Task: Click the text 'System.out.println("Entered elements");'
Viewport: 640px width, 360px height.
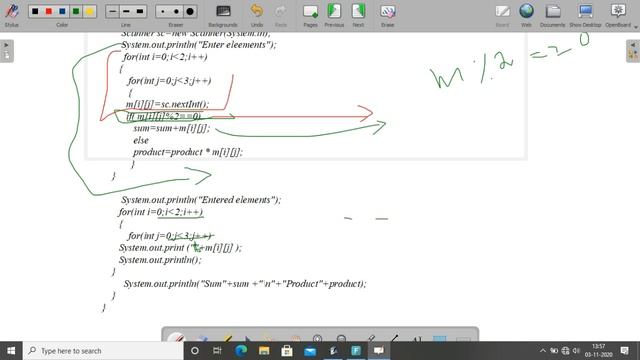Action: tap(201, 200)
